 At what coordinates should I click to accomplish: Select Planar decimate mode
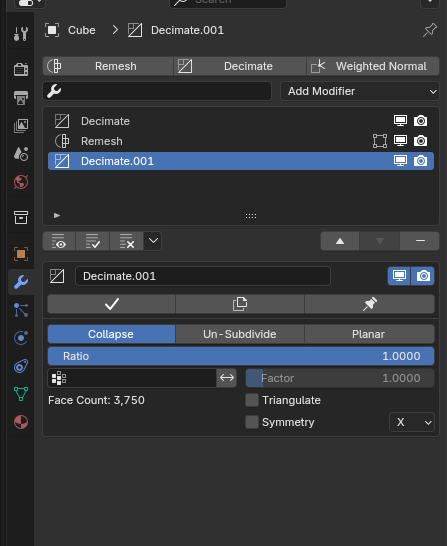point(369,334)
